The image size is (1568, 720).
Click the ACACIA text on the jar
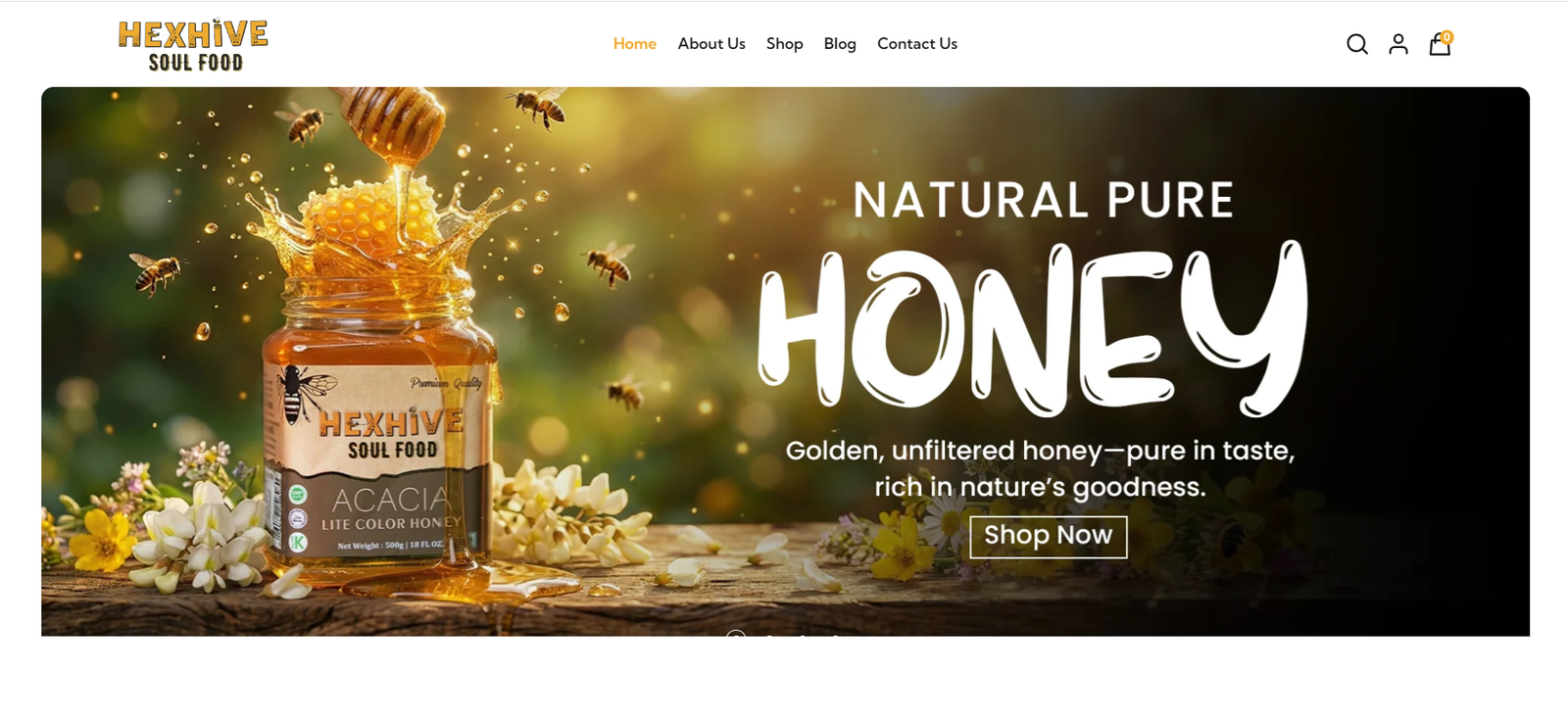(390, 500)
